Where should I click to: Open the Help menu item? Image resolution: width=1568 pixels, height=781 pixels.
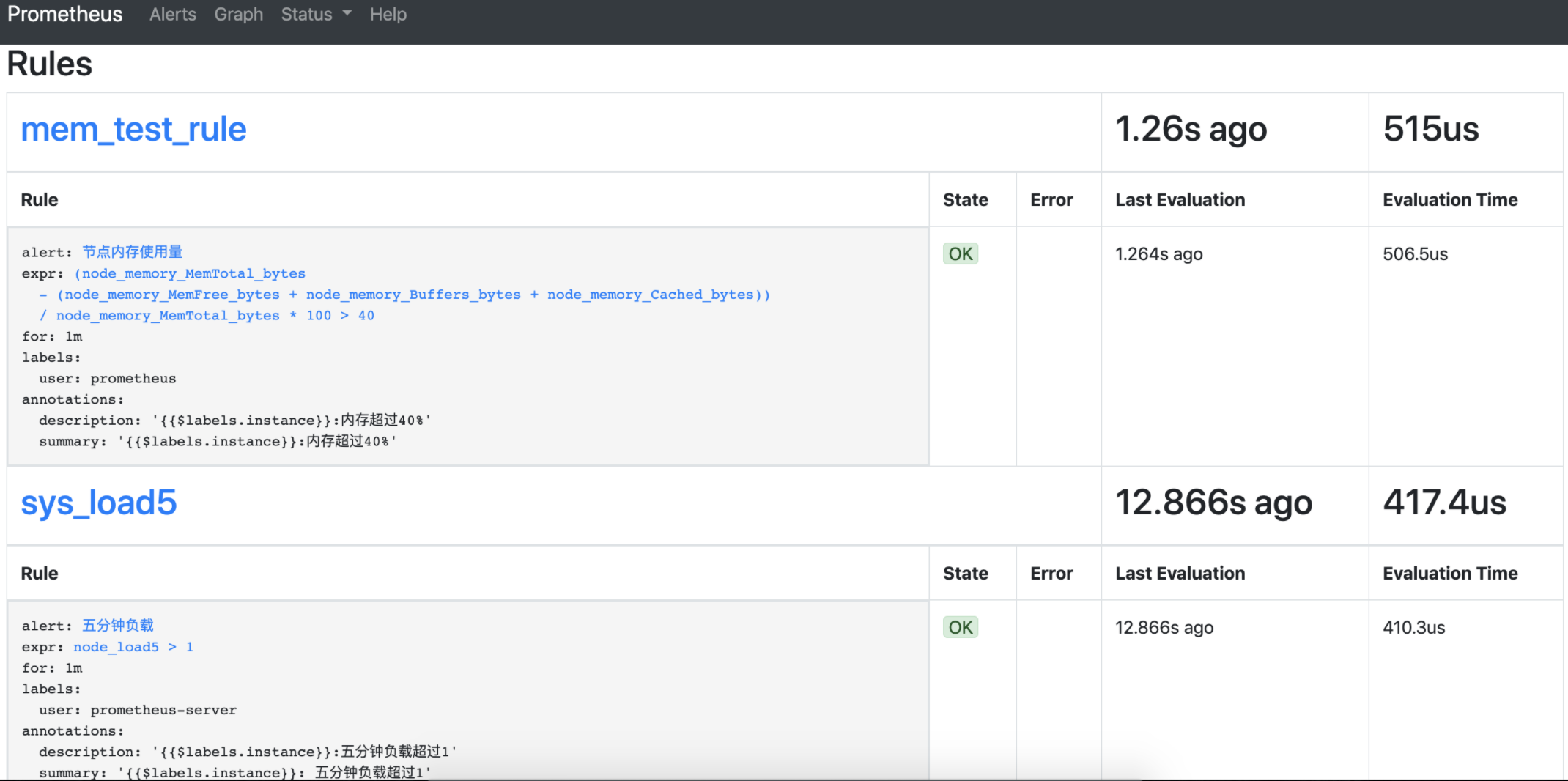pos(388,15)
